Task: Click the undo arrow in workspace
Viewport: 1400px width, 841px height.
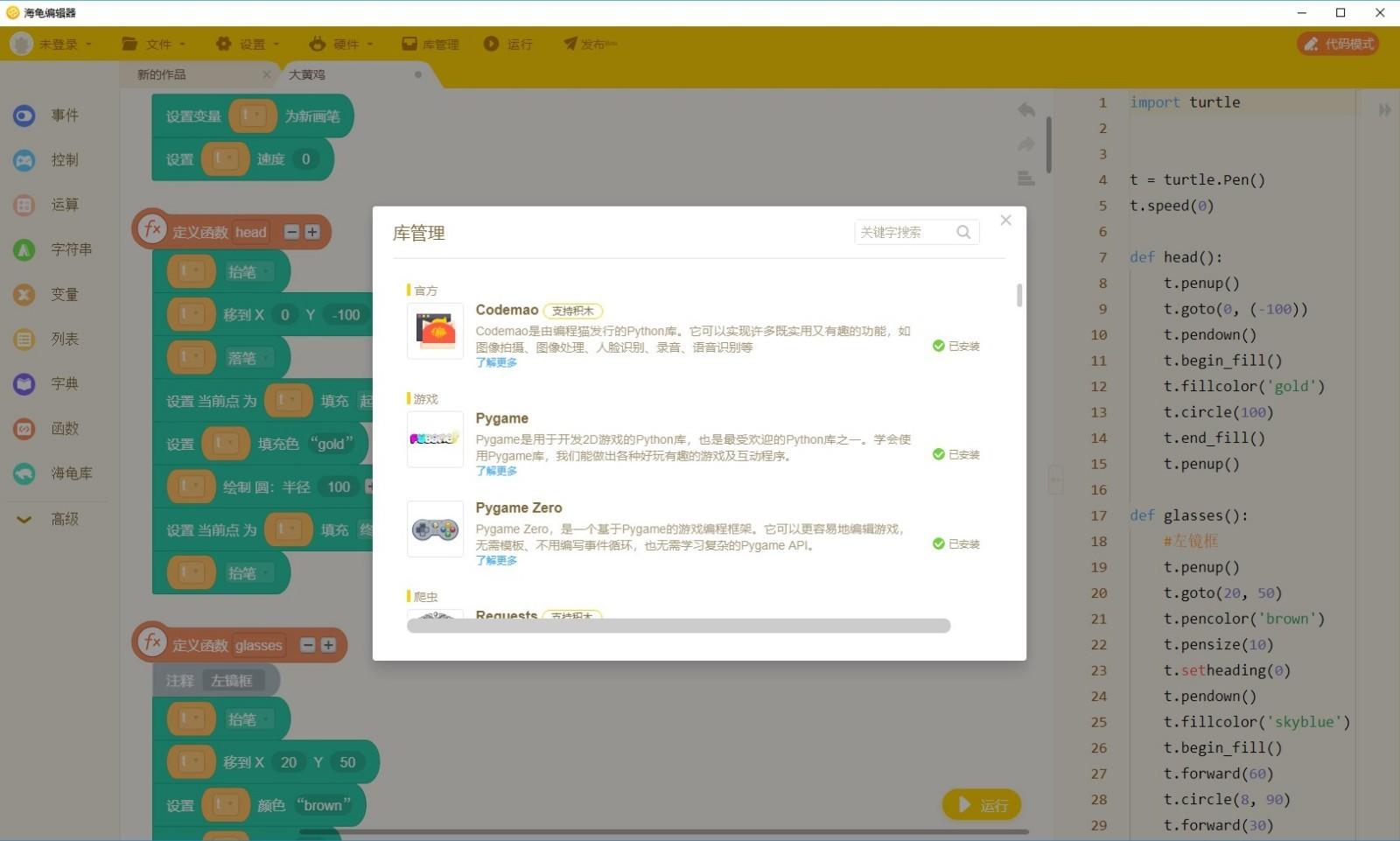Action: 1026,109
